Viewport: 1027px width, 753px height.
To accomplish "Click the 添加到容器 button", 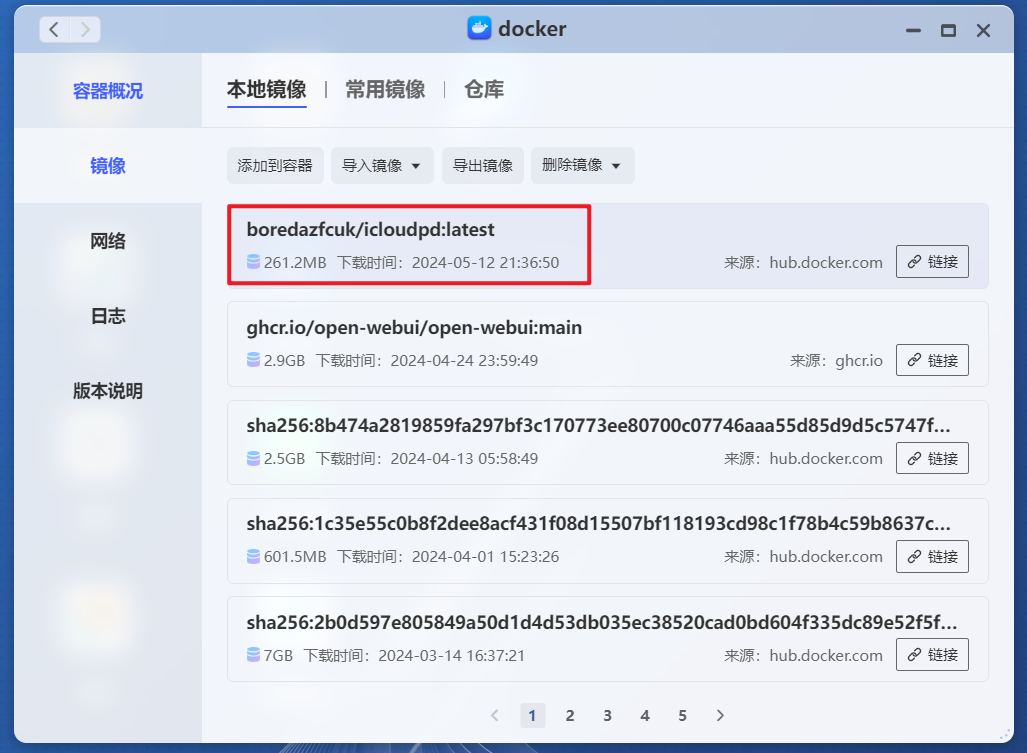I will click(275, 165).
